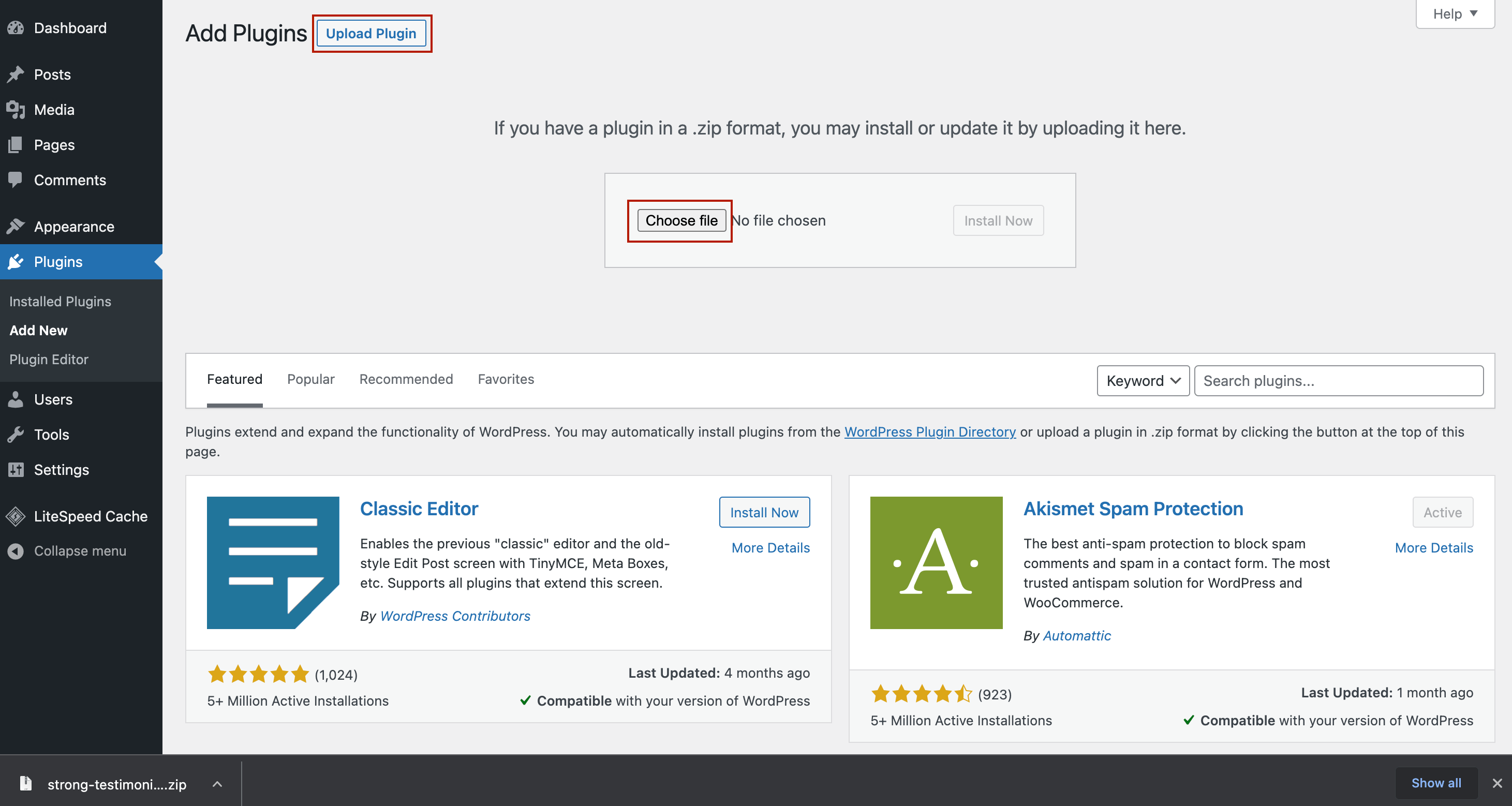
Task: Open the Keyword search type dropdown
Action: pos(1143,381)
